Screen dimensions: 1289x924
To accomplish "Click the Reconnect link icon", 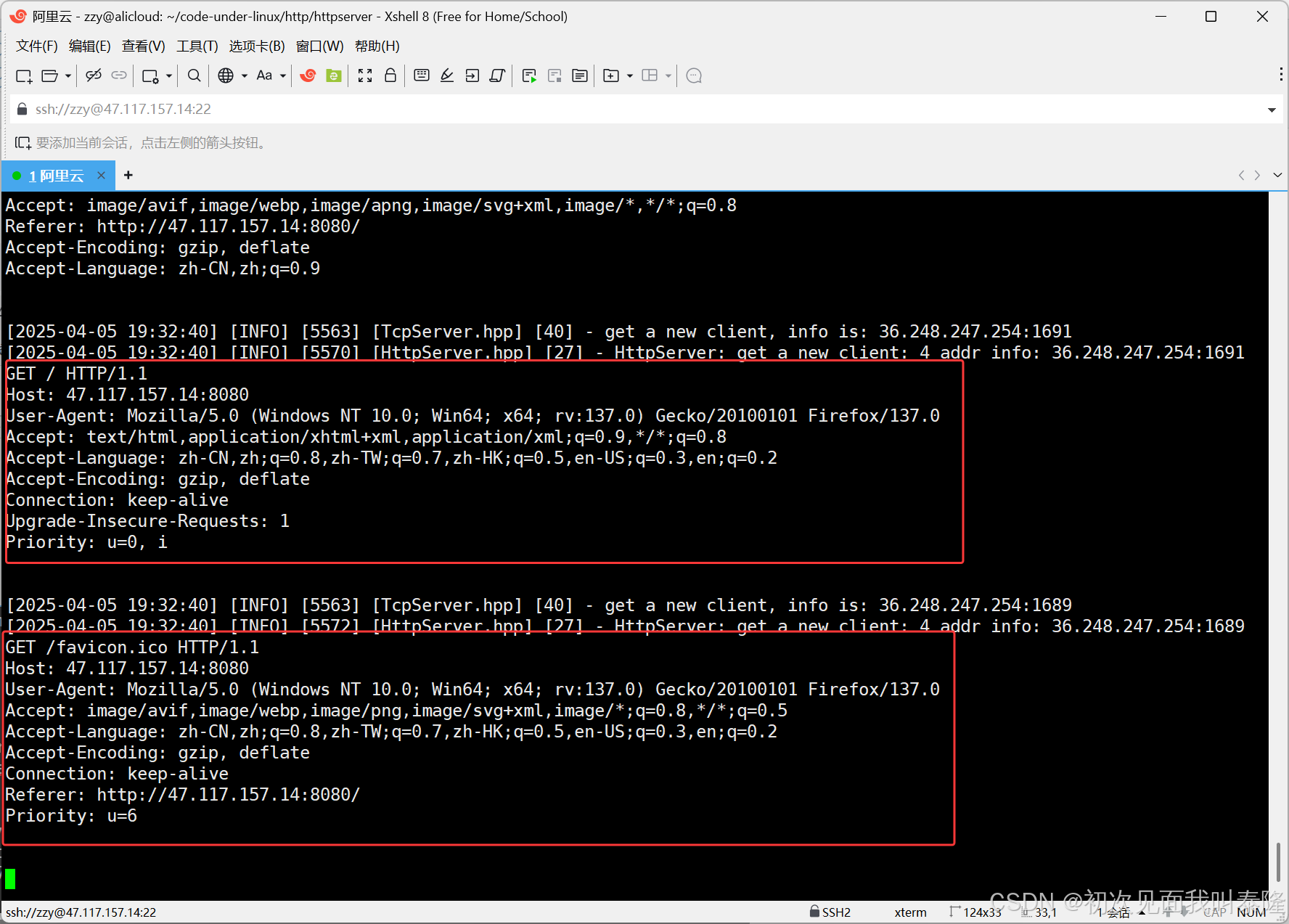I will (x=119, y=75).
